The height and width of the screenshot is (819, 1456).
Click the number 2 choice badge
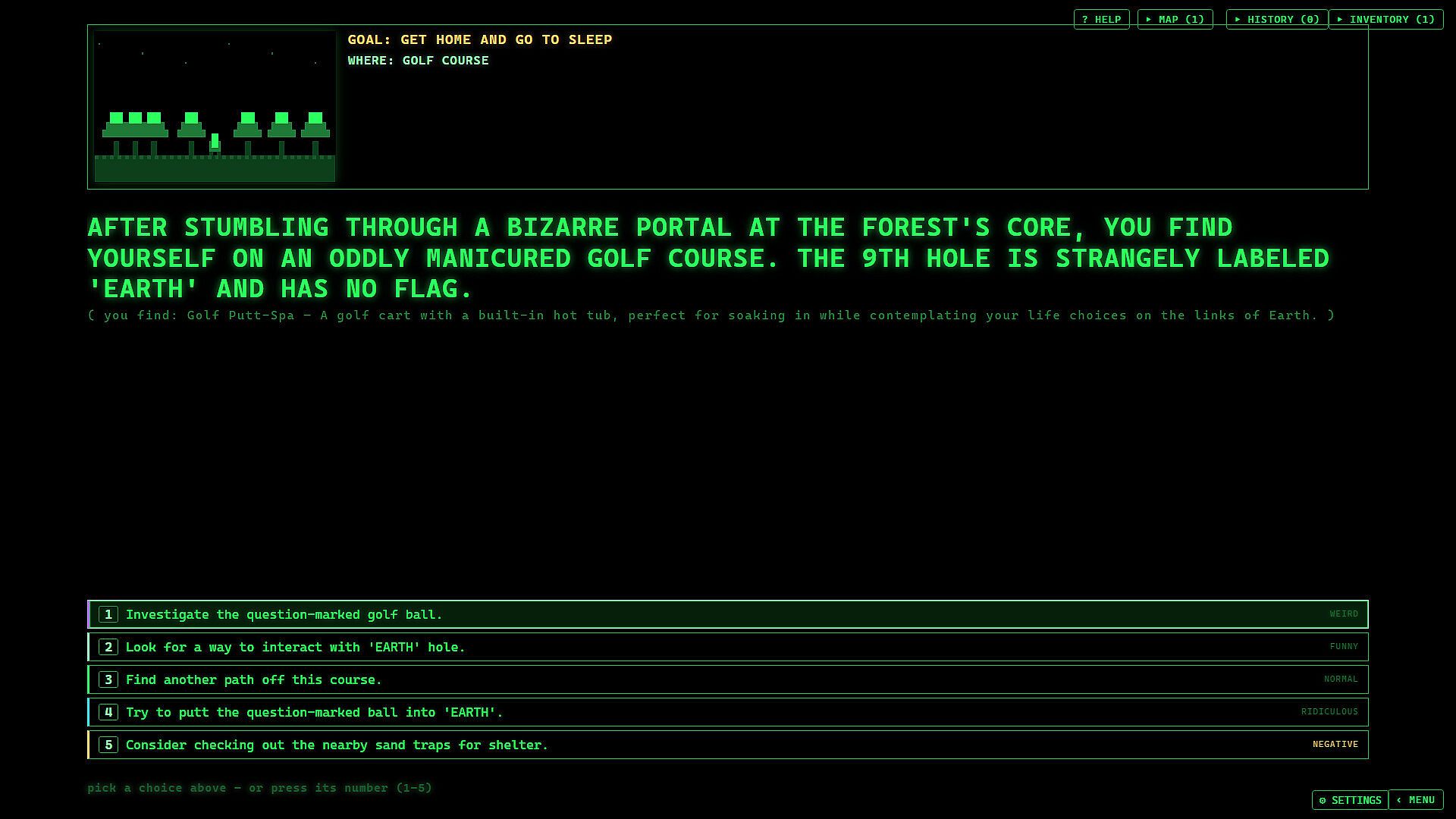click(108, 647)
